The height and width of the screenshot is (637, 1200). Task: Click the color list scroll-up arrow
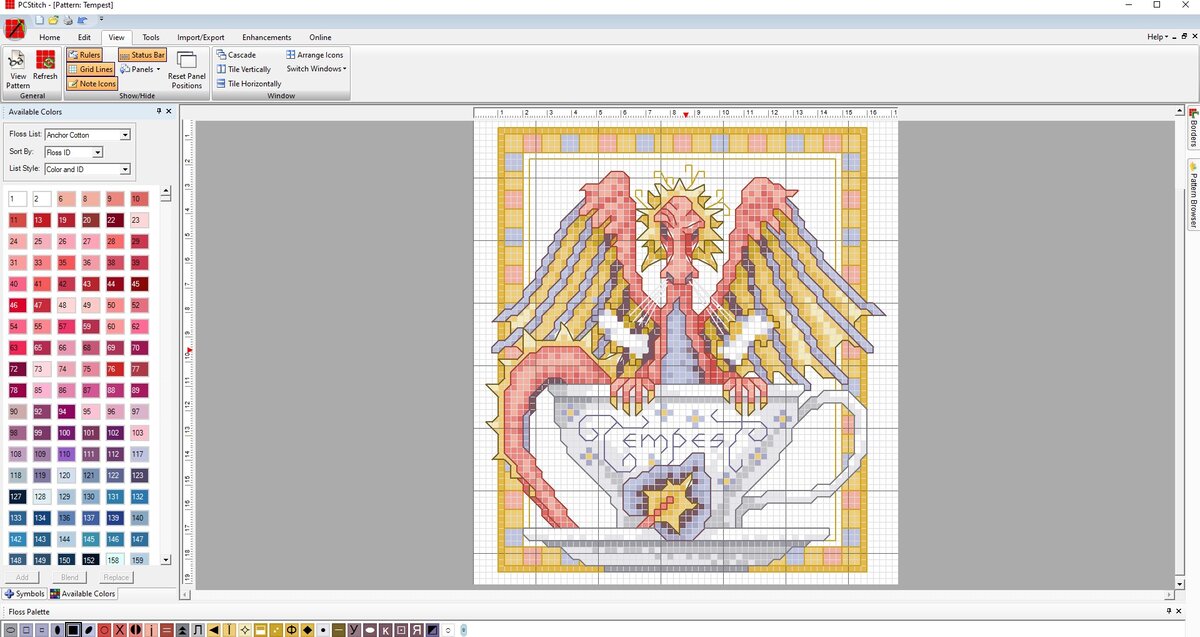(166, 190)
